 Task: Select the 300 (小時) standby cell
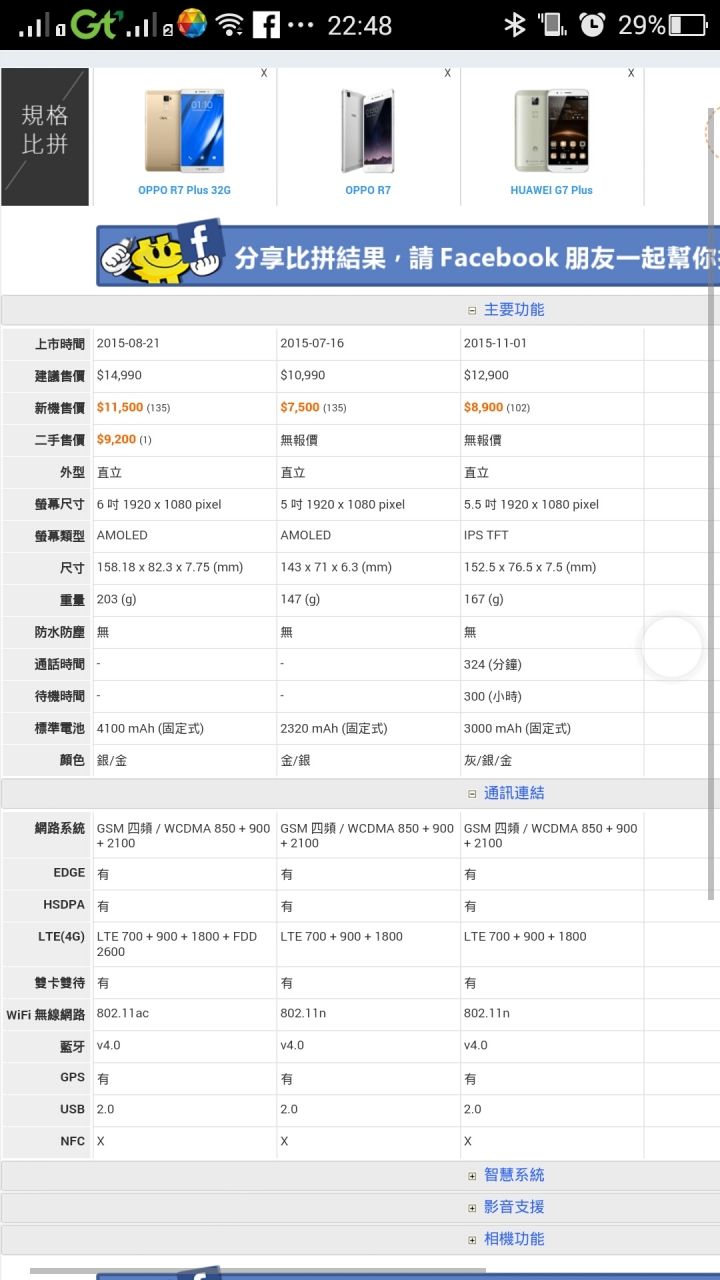492,696
